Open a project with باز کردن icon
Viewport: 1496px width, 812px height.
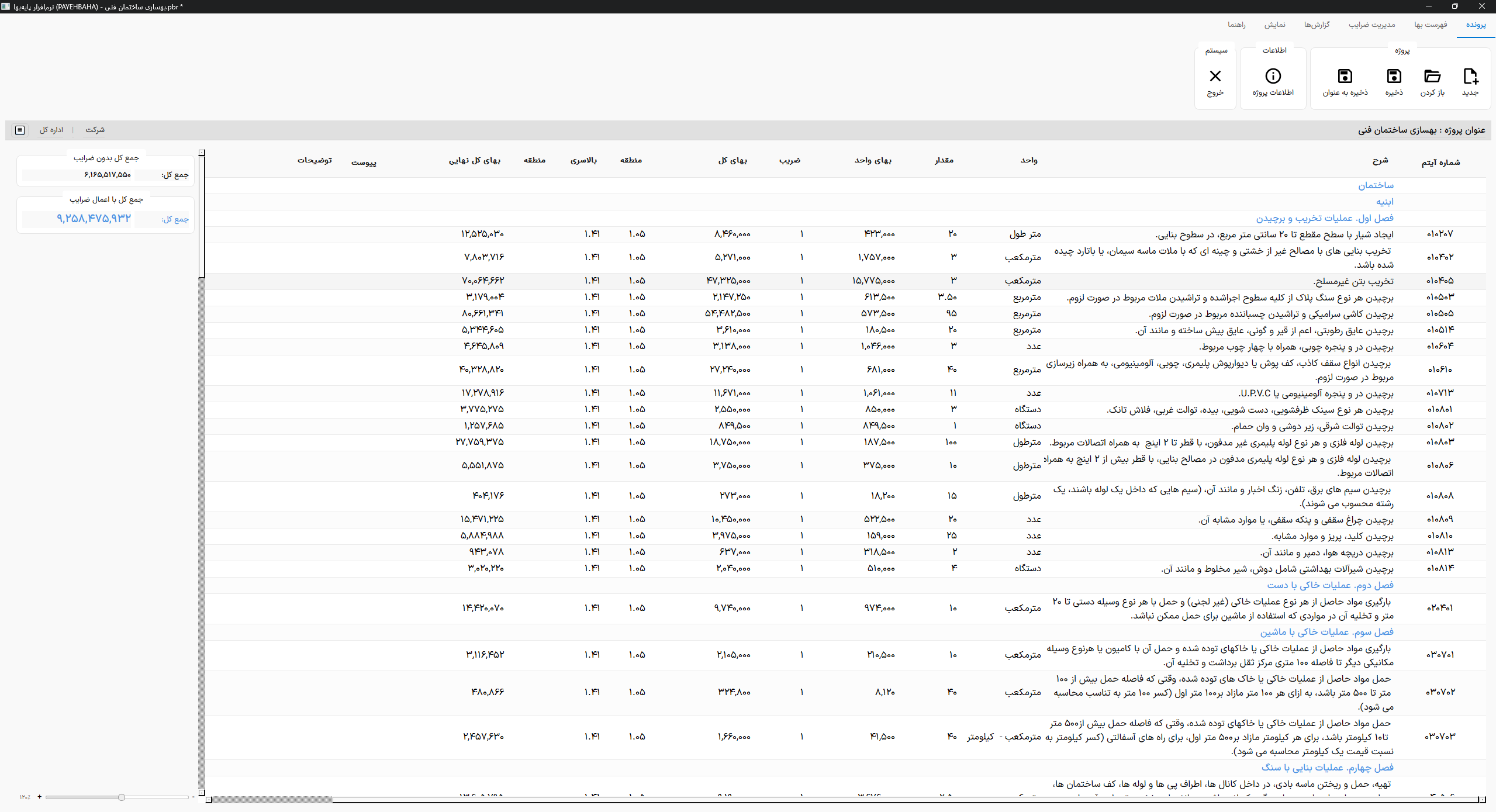tap(1432, 77)
